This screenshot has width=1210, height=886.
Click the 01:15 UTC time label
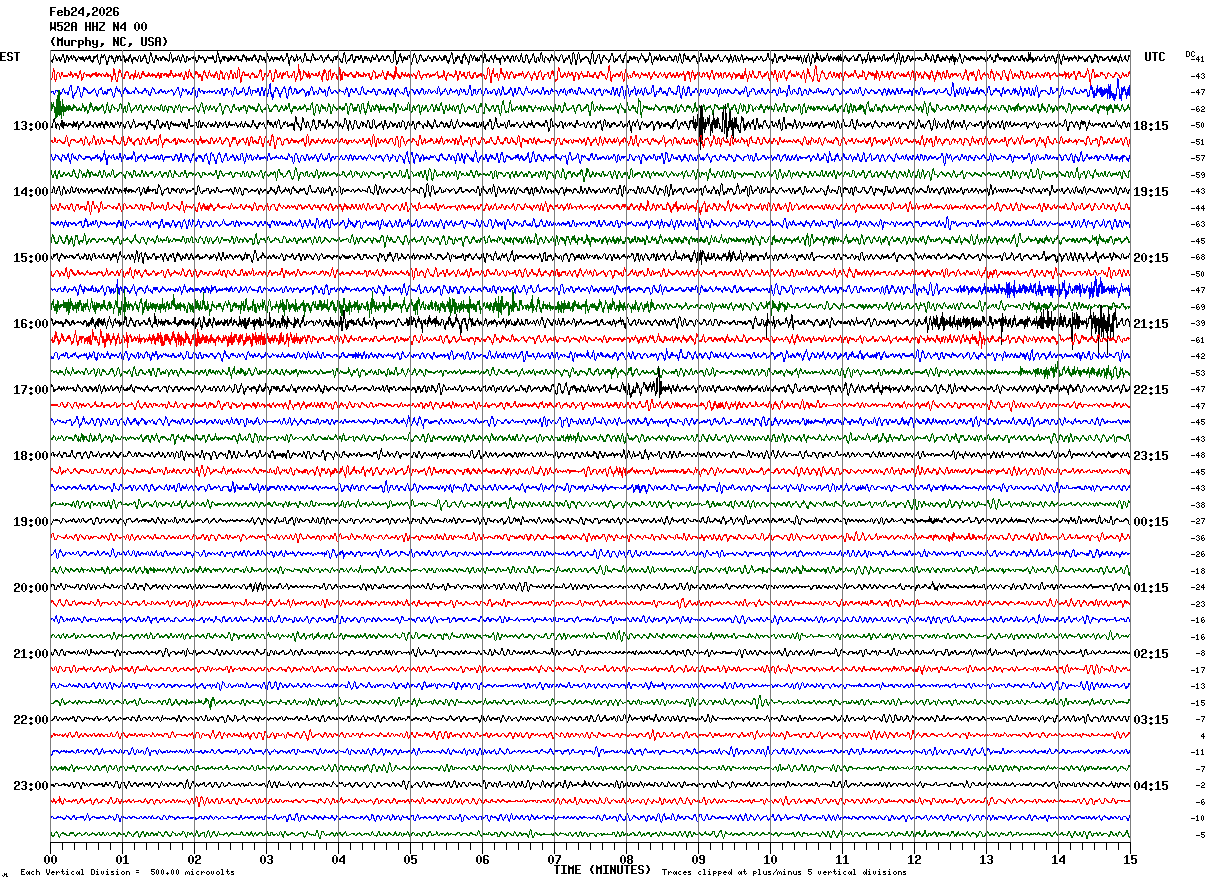[1151, 588]
